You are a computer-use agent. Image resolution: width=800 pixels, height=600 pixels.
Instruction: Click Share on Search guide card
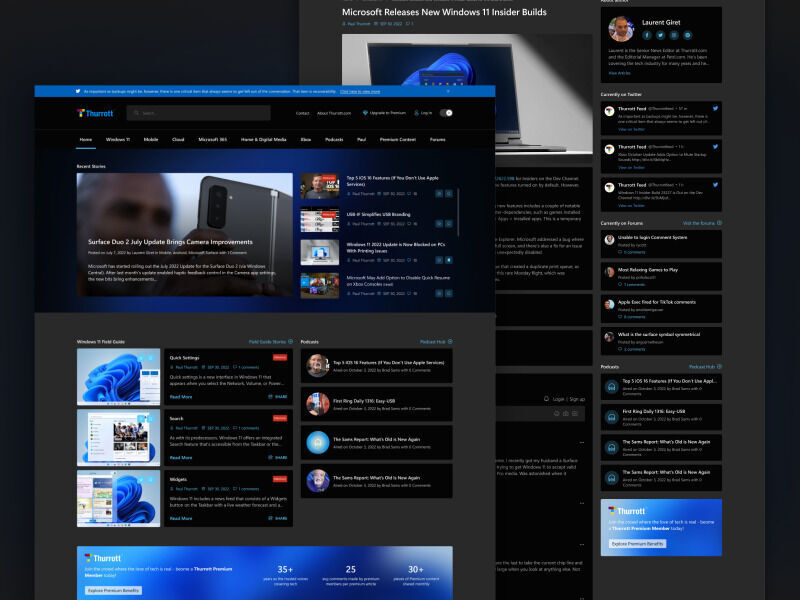coord(278,458)
